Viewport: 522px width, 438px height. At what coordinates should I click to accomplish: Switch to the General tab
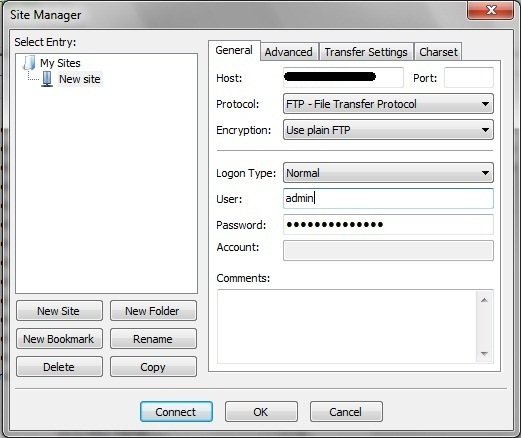[x=234, y=50]
